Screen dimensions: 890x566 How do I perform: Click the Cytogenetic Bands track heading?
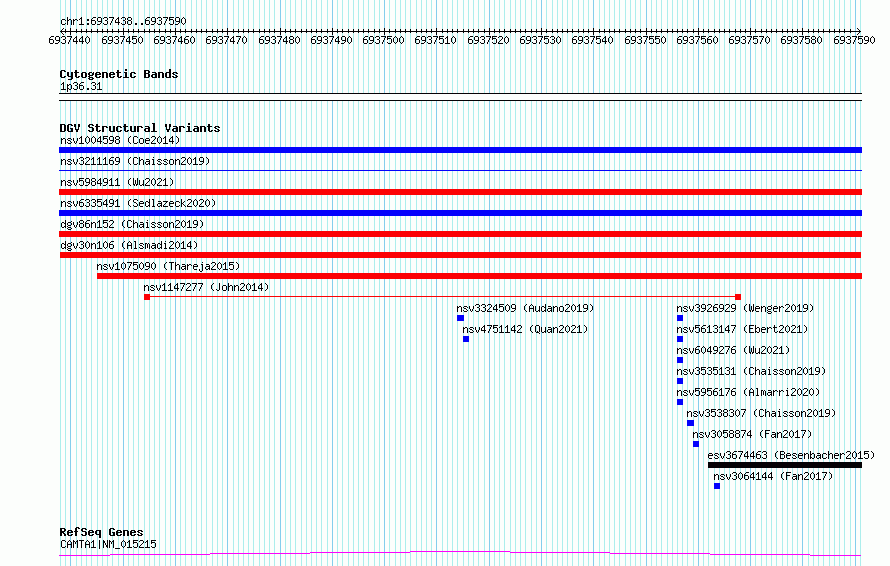pos(119,74)
